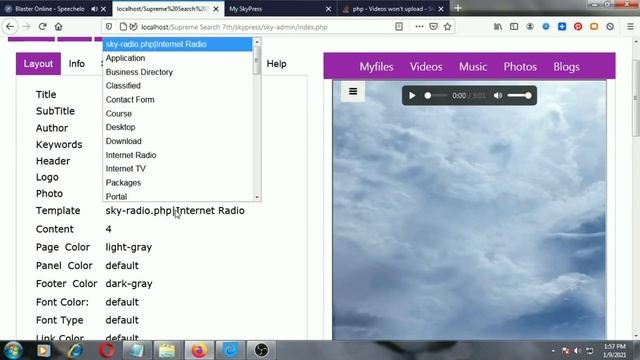
Task: Open Pinterest extension icon
Action: pos(578,27)
